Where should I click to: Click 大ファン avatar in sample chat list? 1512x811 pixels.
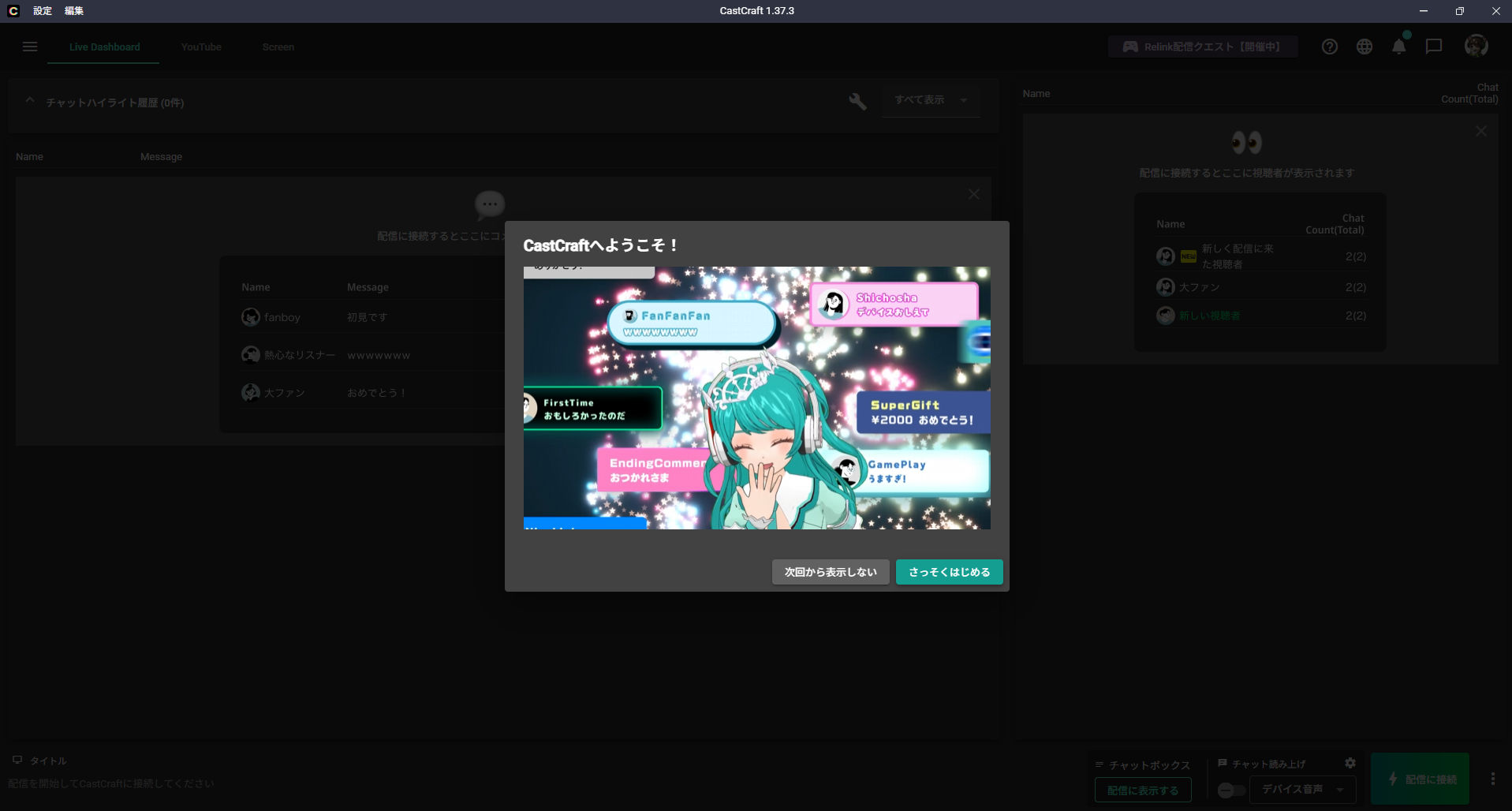pyautogui.click(x=251, y=392)
